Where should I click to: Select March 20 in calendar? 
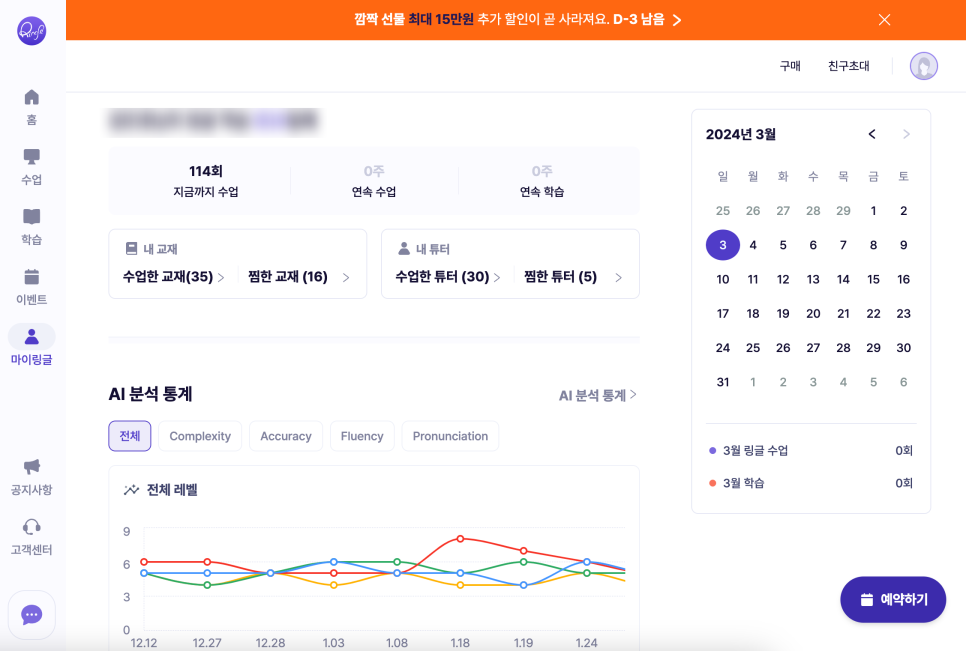[813, 314]
